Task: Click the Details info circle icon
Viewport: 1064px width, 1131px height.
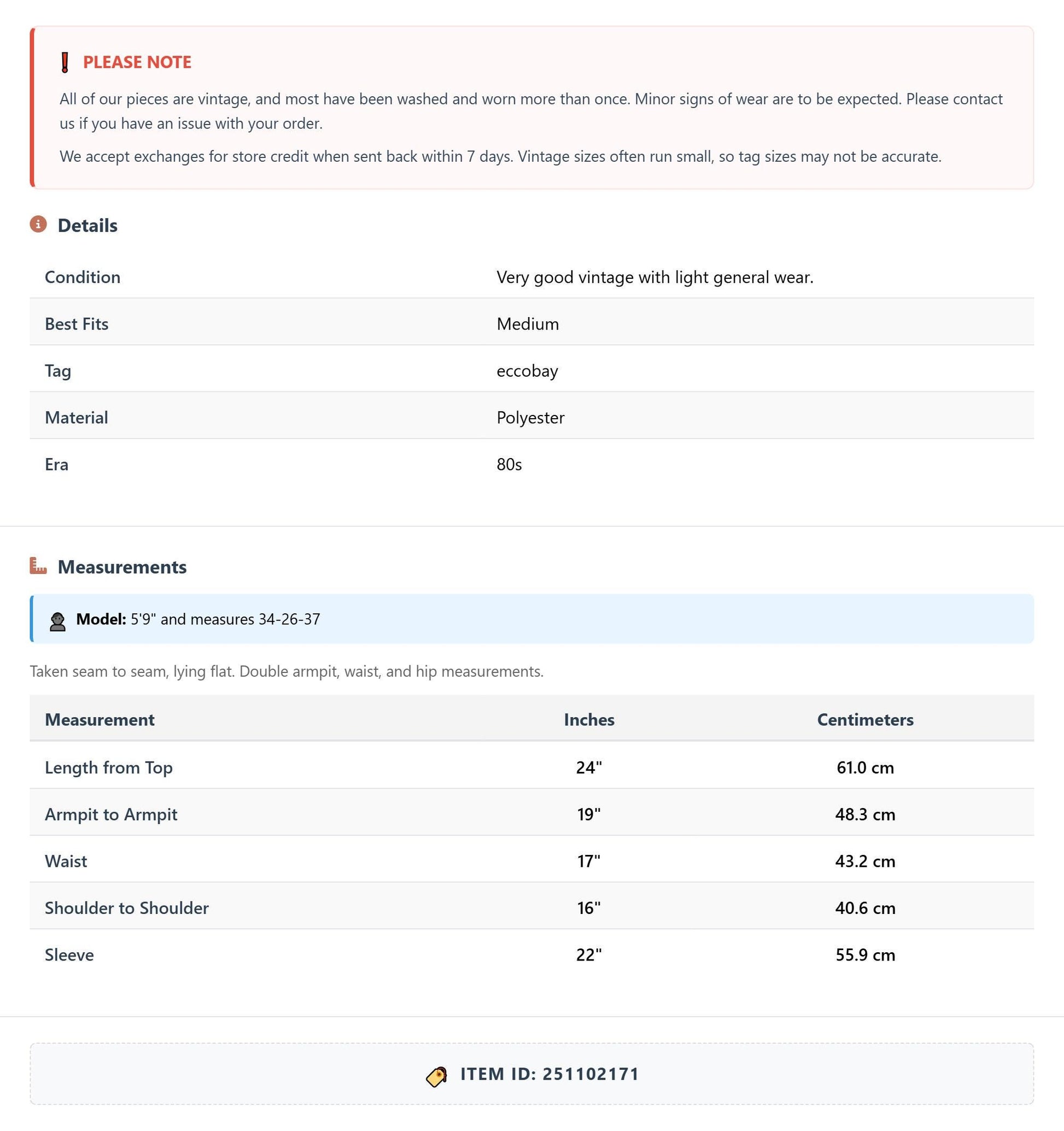Action: [x=38, y=224]
